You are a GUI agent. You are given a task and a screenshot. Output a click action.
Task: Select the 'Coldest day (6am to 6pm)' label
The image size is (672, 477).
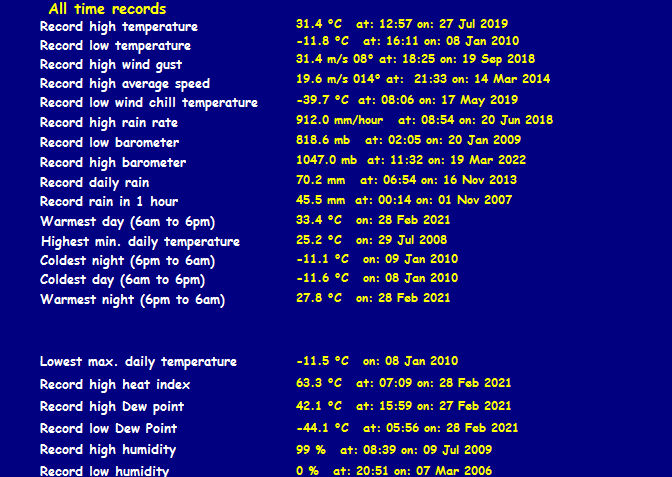123,280
